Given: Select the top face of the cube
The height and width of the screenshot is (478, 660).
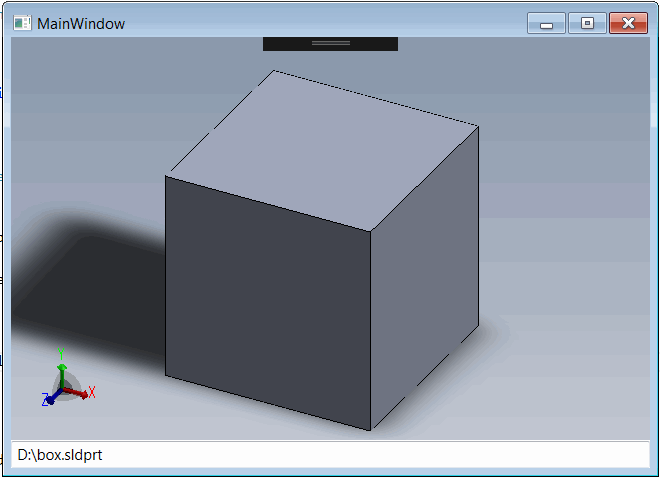Looking at the screenshot, I should [x=320, y=150].
